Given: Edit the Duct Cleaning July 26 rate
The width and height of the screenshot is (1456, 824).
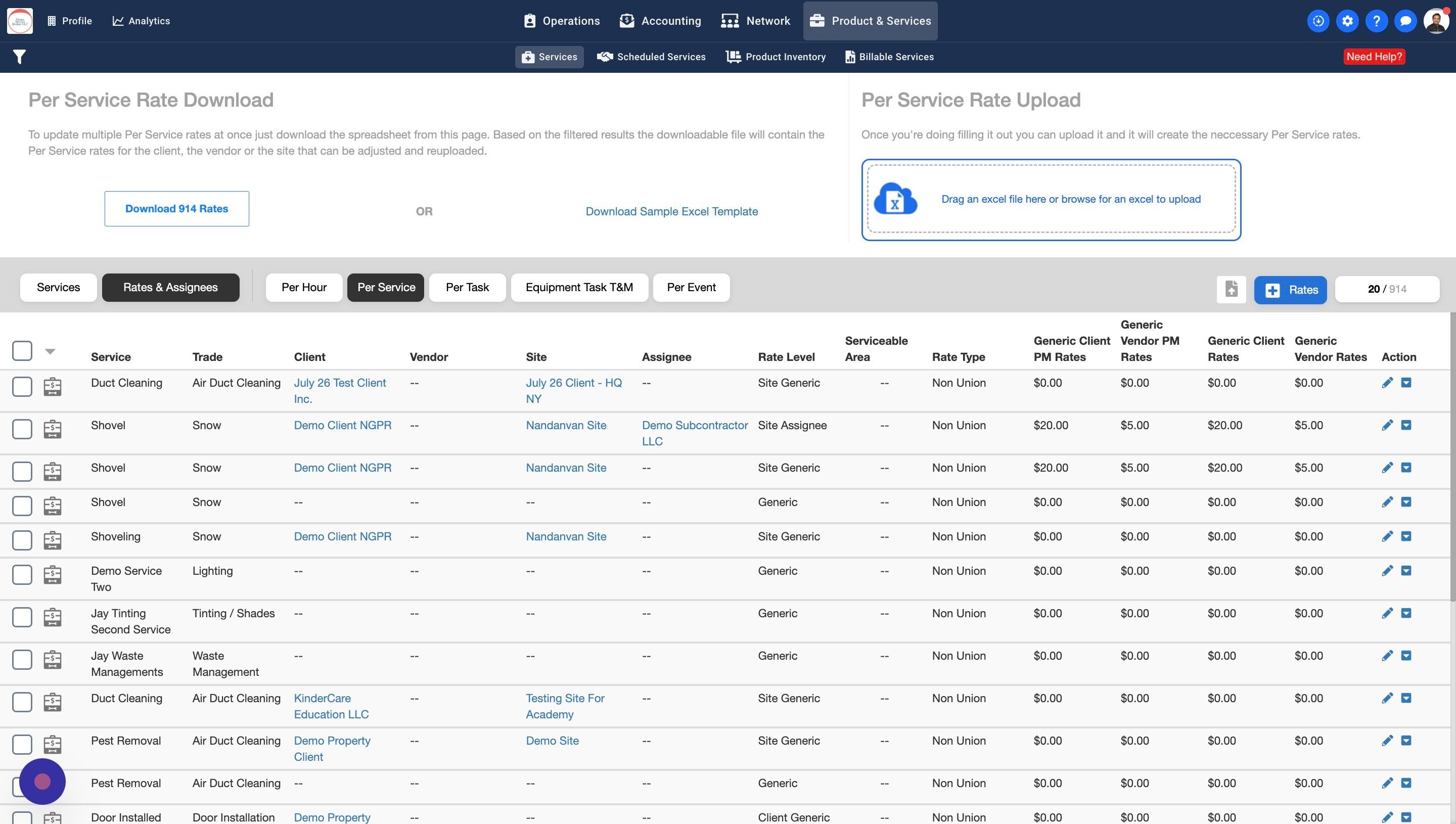Looking at the screenshot, I should [x=1387, y=383].
